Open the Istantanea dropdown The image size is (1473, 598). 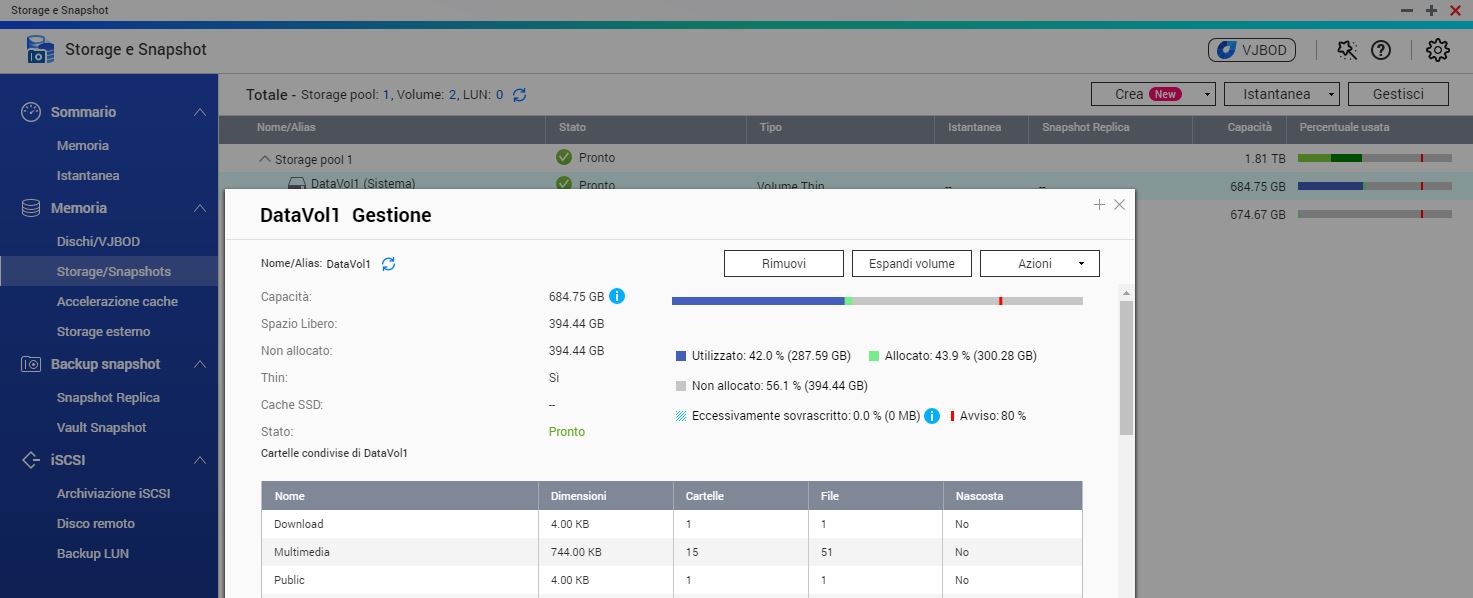click(x=1281, y=94)
